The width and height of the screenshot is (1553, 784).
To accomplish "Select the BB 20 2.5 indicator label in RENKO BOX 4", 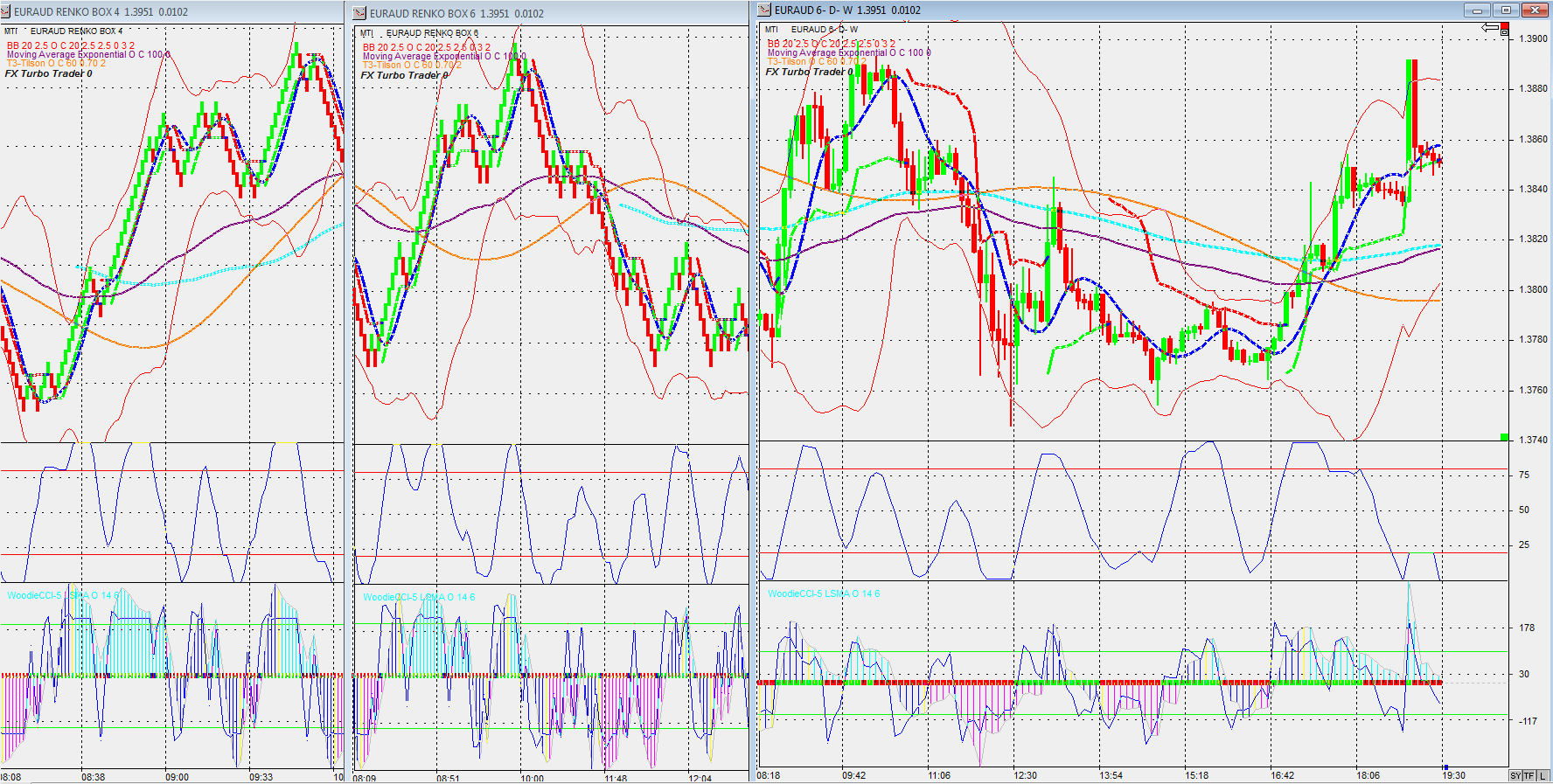I will pyautogui.click(x=71, y=45).
